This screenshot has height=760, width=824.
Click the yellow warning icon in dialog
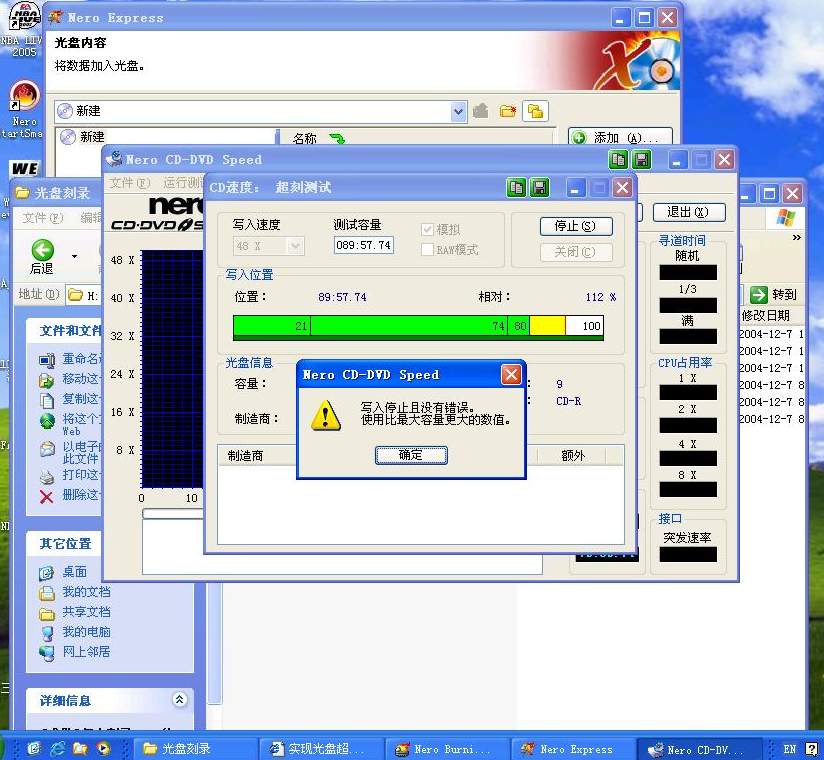coord(326,416)
